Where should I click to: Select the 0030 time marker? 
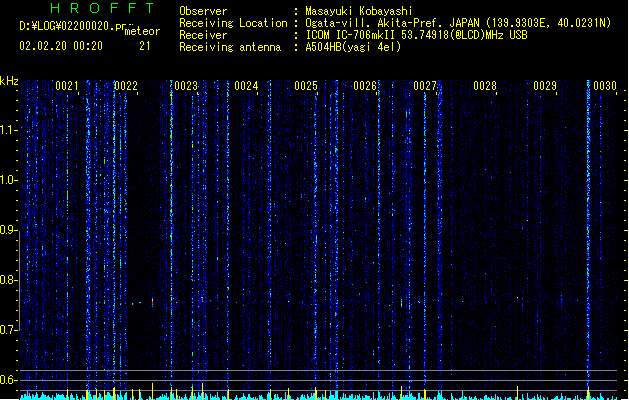tap(605, 85)
